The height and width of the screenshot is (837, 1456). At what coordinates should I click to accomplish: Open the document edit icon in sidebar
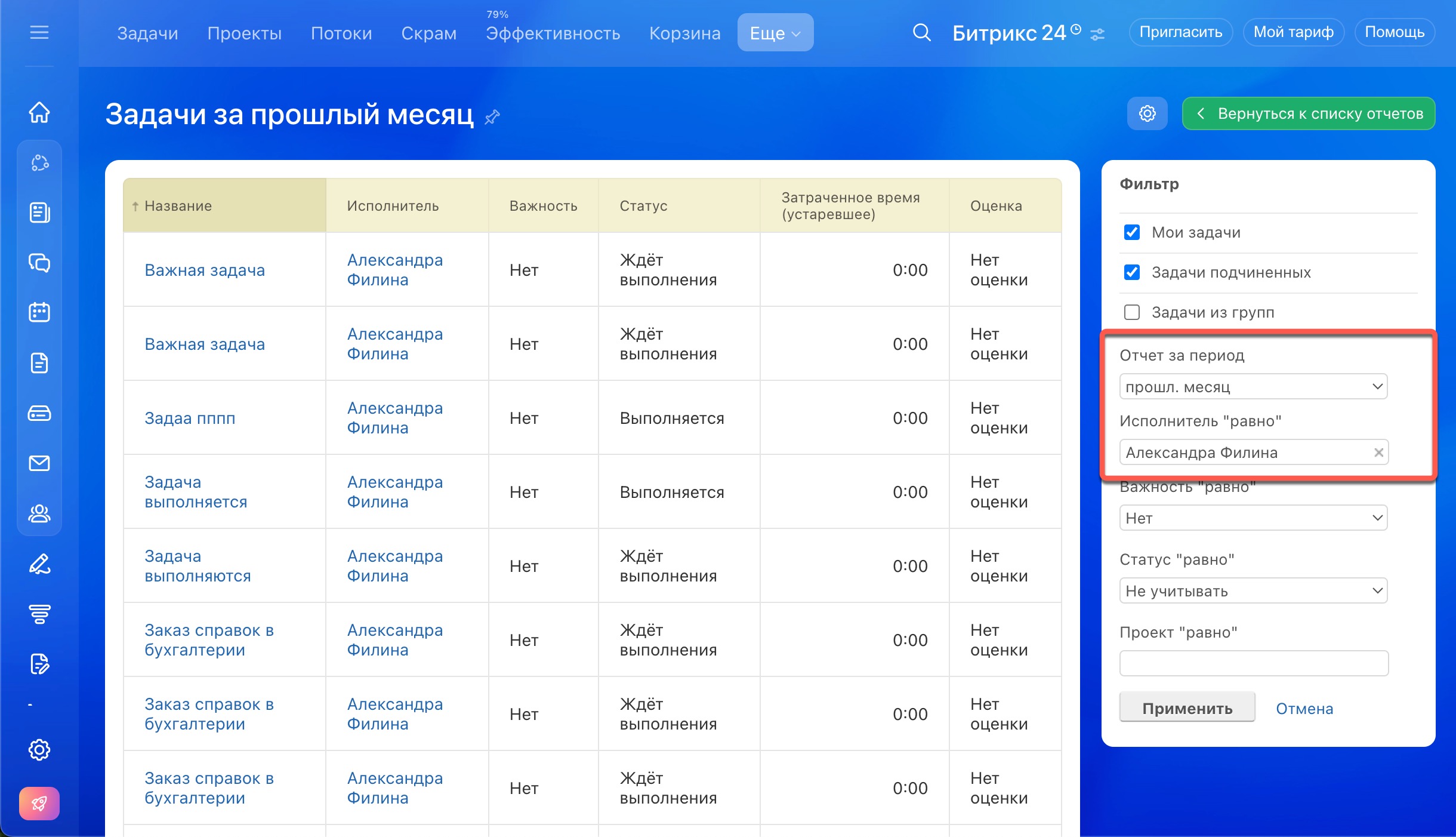39,664
